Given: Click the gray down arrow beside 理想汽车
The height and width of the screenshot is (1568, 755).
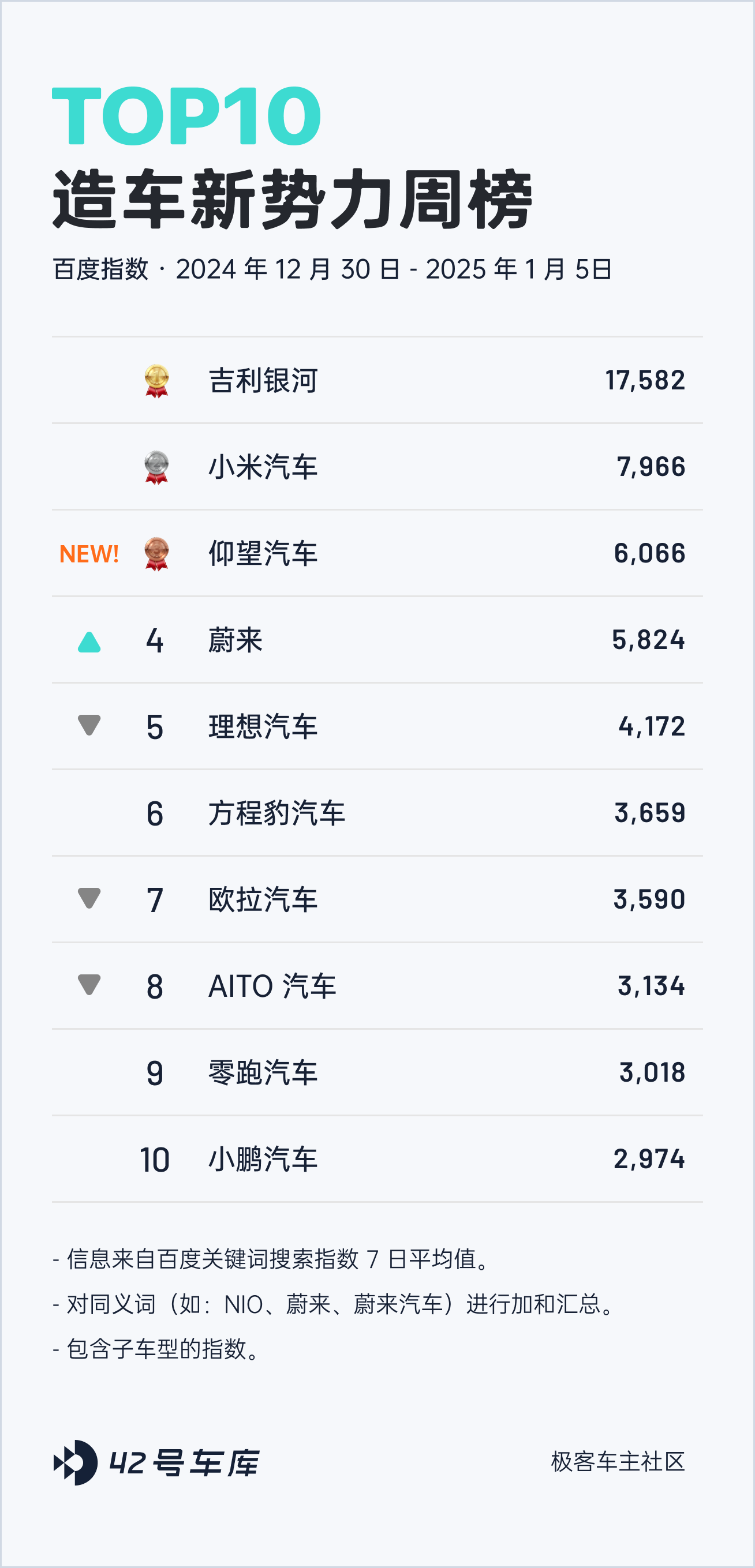Looking at the screenshot, I should [x=89, y=725].
